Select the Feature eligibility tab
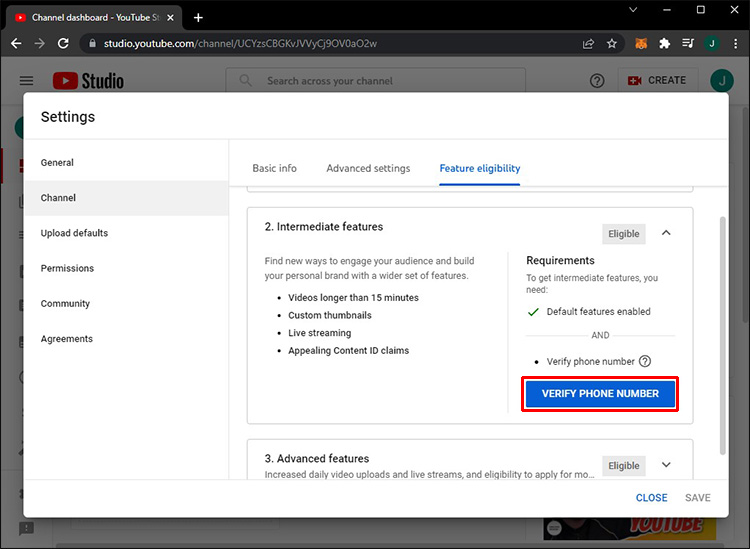 click(480, 168)
